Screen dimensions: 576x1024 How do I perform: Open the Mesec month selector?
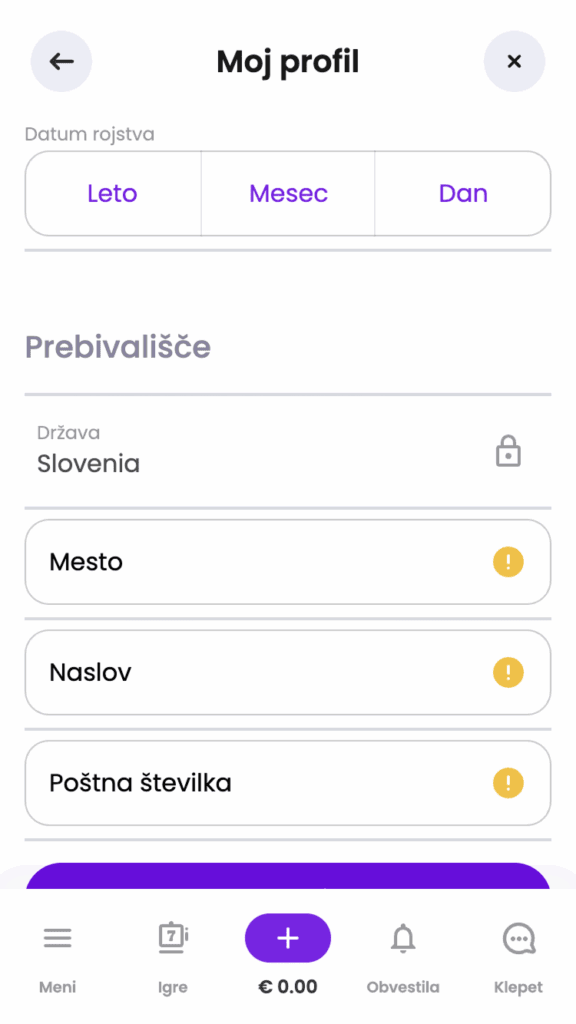click(x=287, y=193)
